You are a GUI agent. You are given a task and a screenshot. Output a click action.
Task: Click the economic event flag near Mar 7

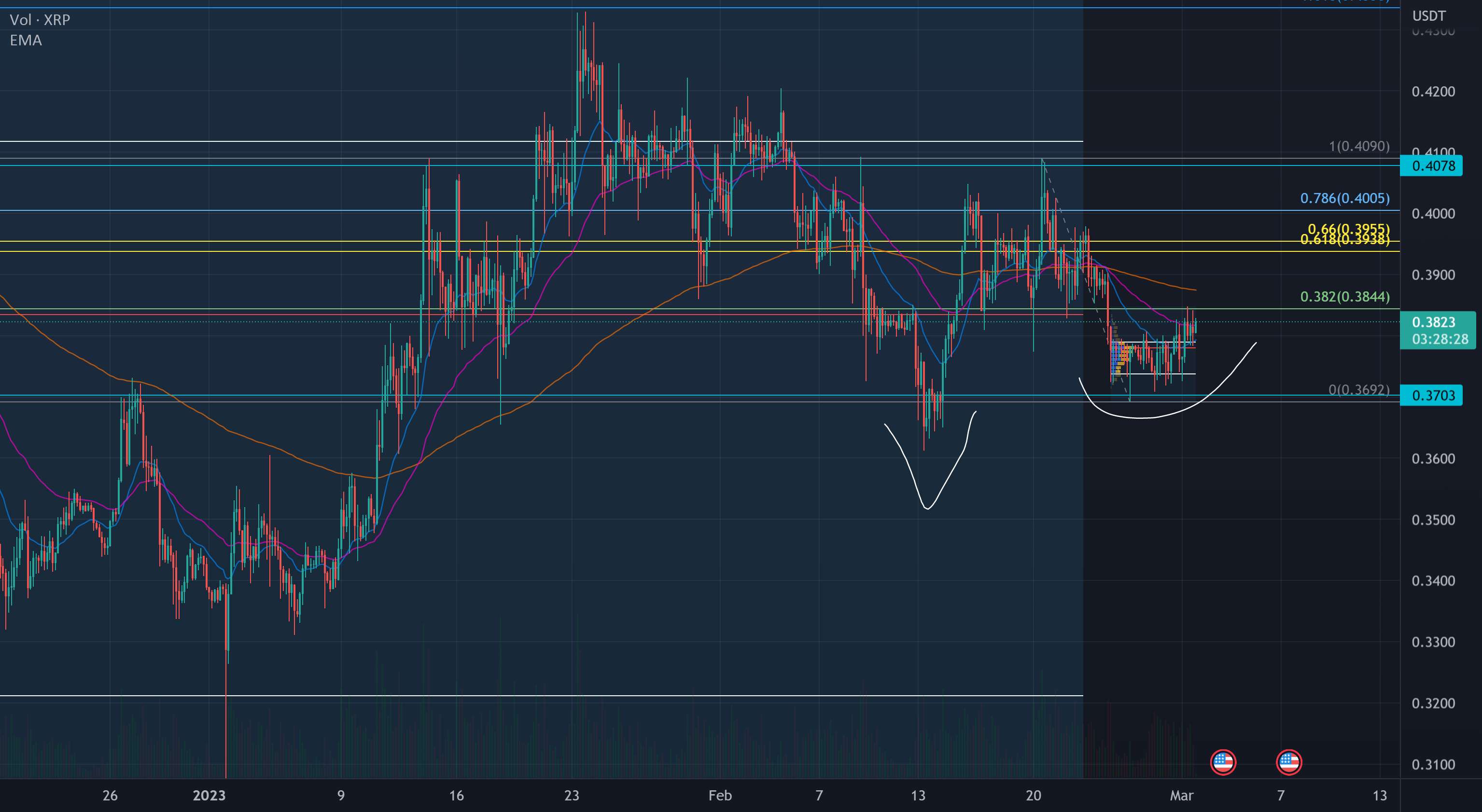[1289, 762]
